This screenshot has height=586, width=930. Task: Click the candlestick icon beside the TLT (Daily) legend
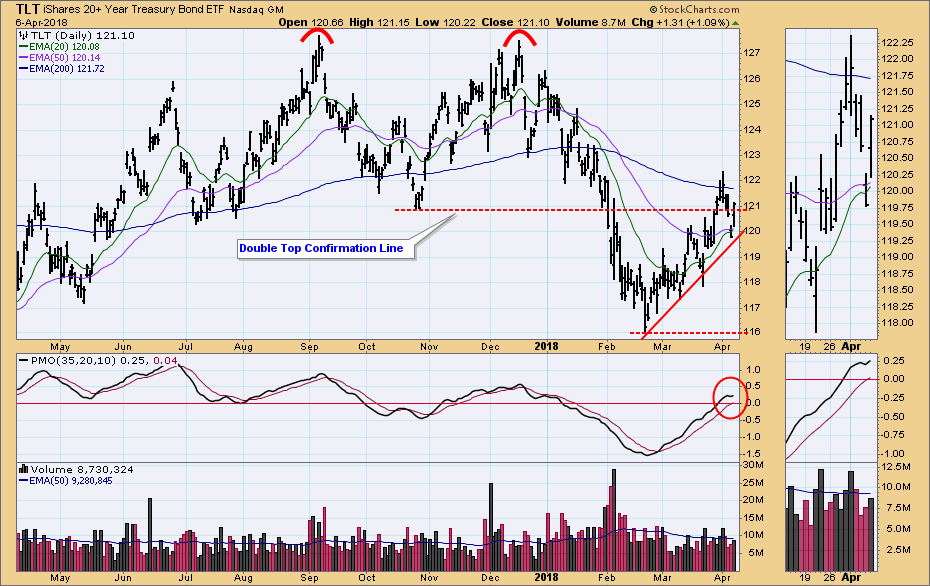coord(24,36)
